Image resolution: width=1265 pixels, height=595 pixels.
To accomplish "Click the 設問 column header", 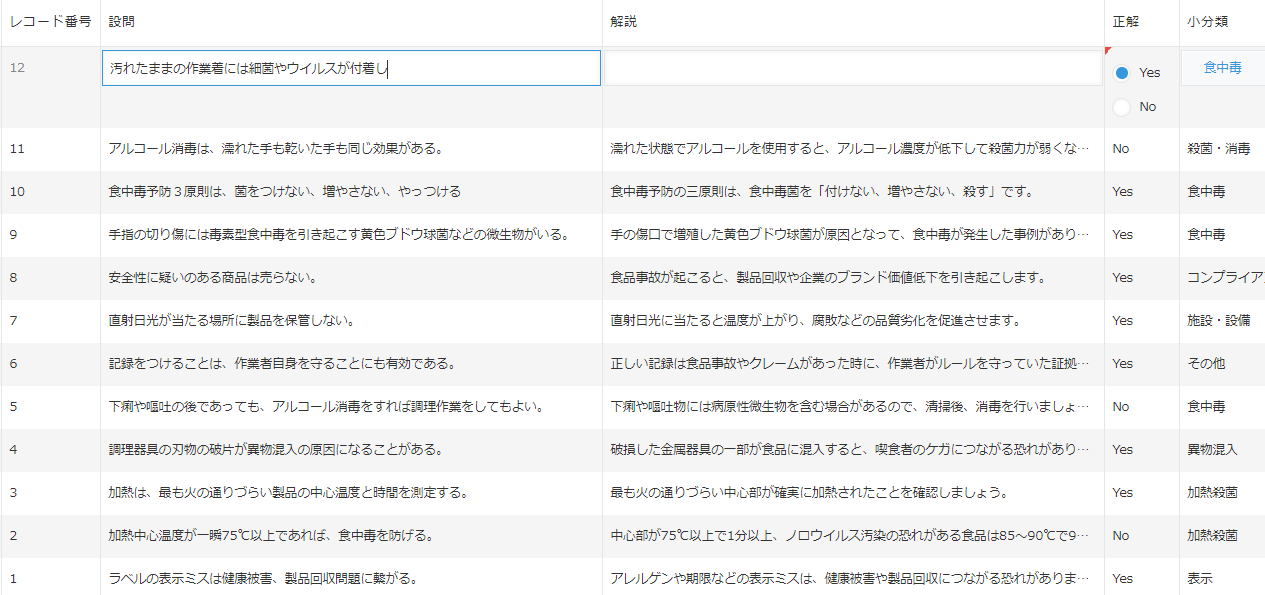I will [x=122, y=21].
